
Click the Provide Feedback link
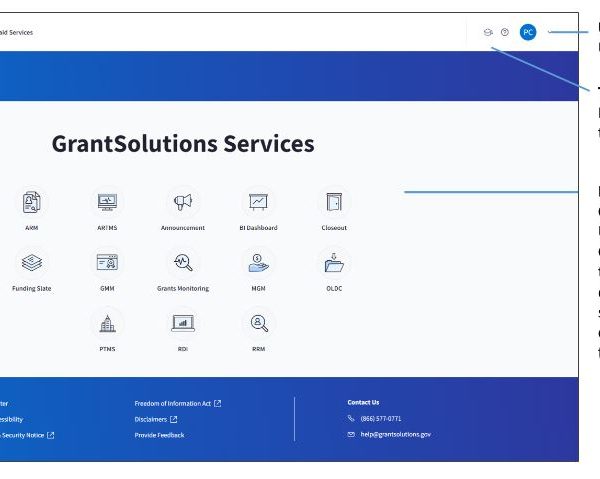(x=159, y=435)
